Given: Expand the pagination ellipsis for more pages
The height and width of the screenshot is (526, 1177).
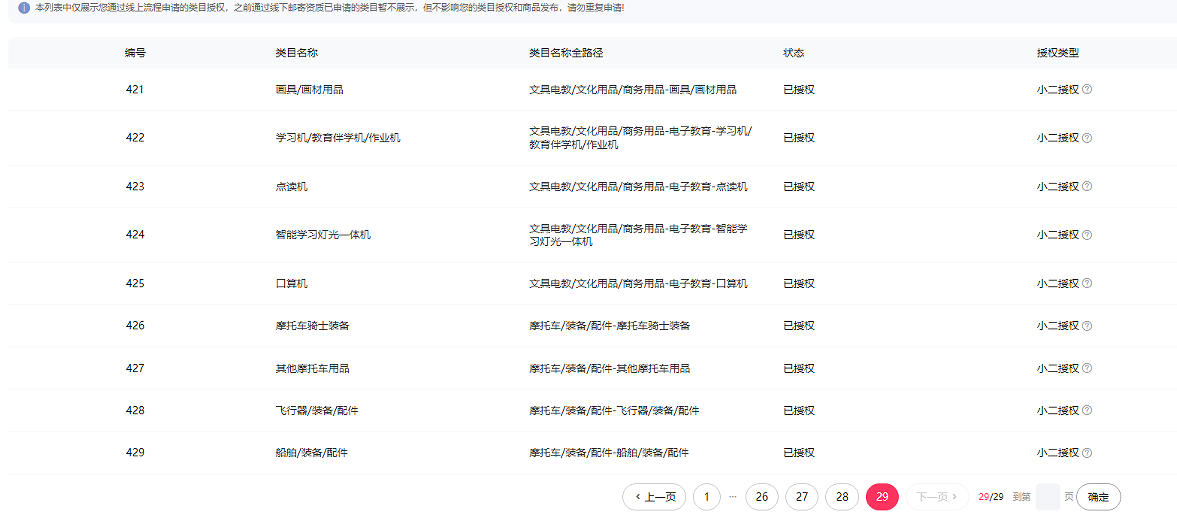Looking at the screenshot, I should pyautogui.click(x=733, y=497).
